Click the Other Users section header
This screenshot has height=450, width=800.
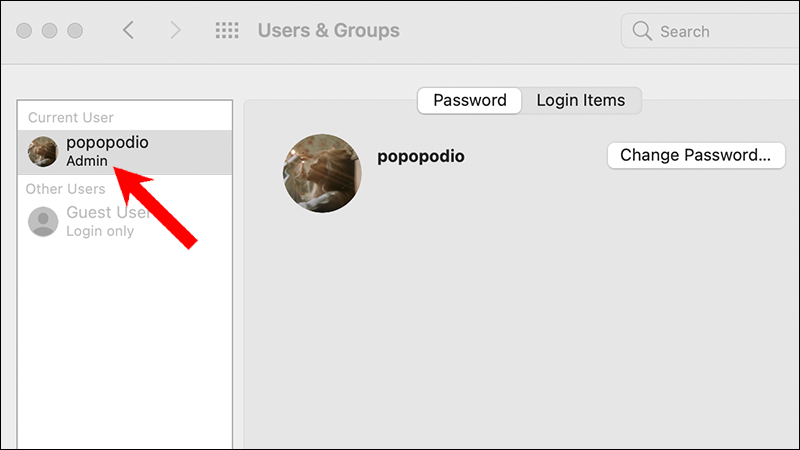[x=66, y=188]
